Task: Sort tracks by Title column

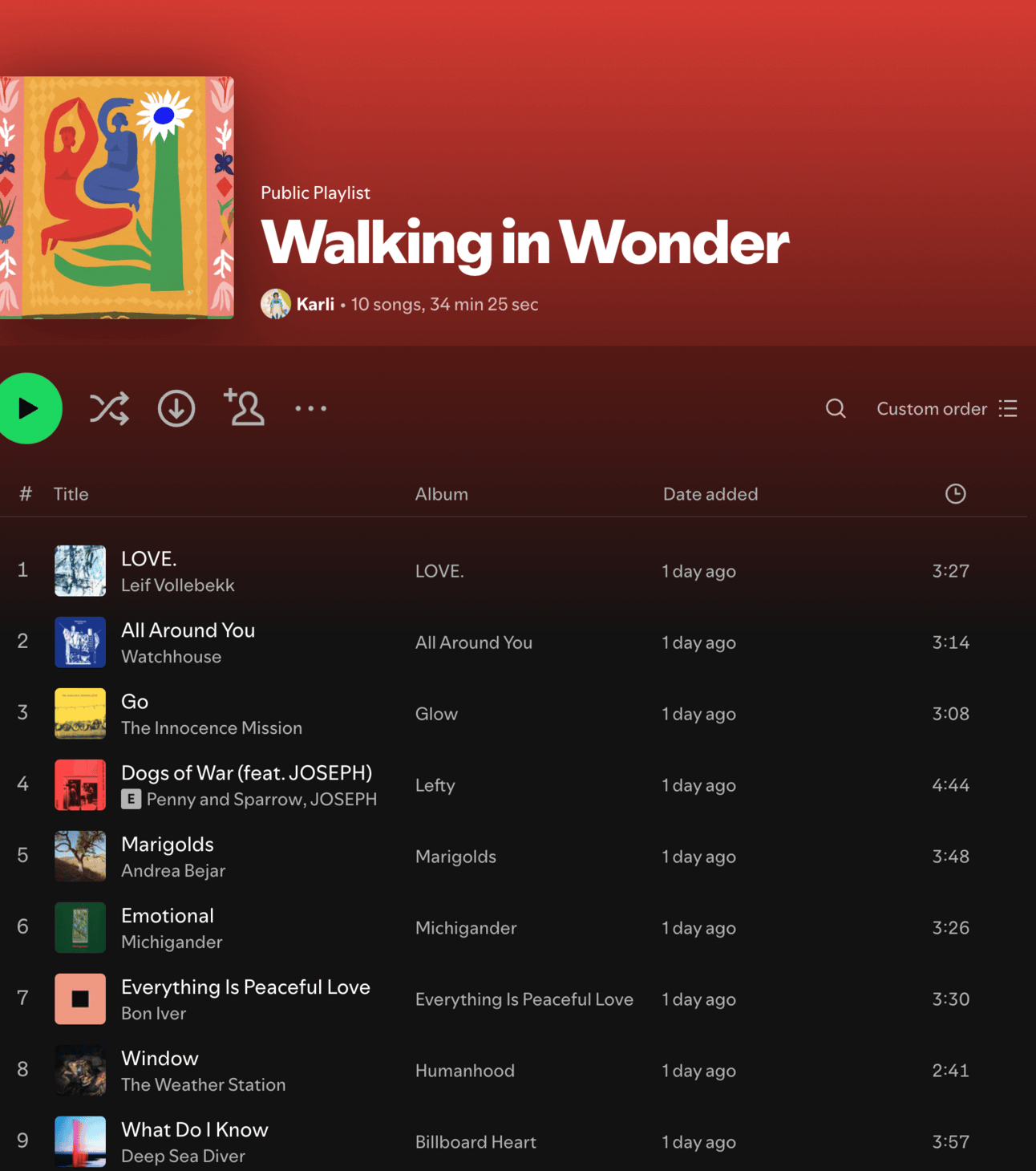Action: pyautogui.click(x=71, y=494)
